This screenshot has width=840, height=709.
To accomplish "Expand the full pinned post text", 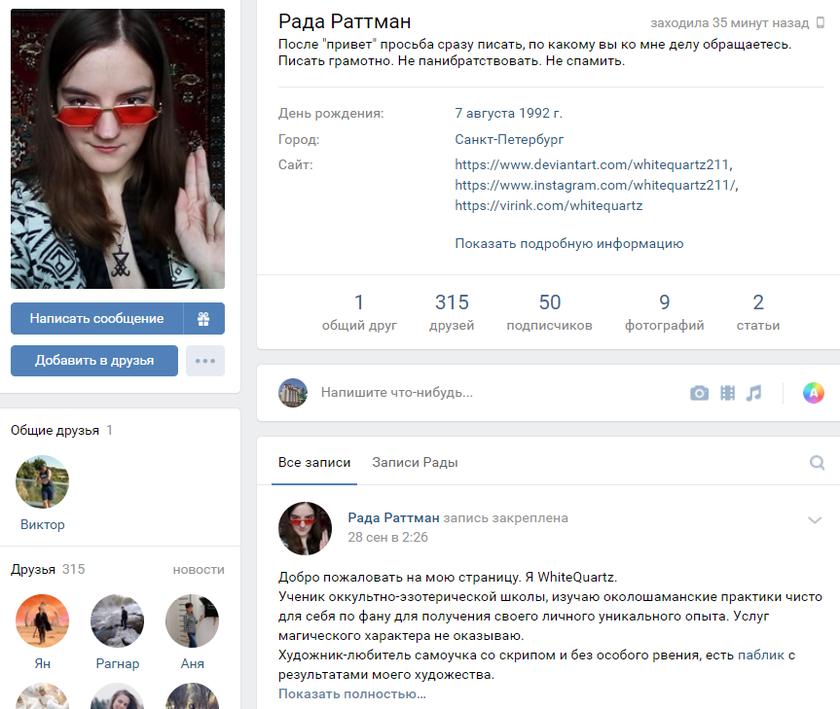I will (352, 694).
